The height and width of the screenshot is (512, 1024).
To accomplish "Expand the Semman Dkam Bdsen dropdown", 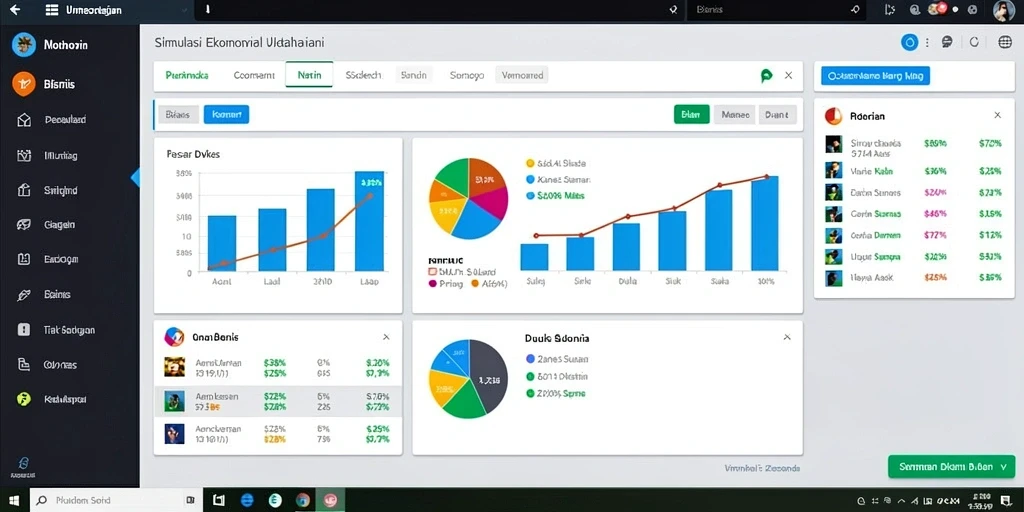I will pyautogui.click(x=951, y=467).
